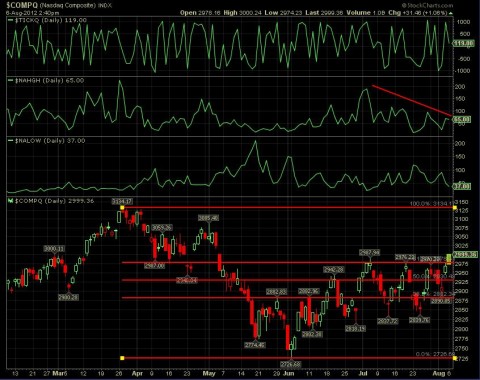The height and width of the screenshot is (380, 480).
Task: Click the 2726.68 bottom price label
Action: click(291, 364)
